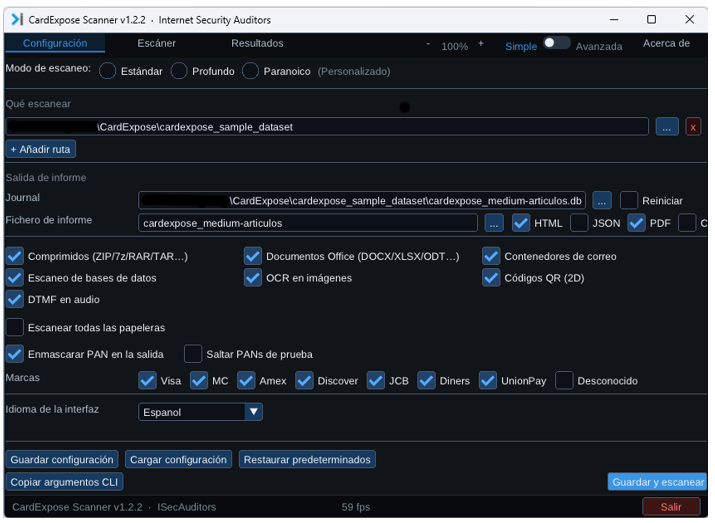Switch to the Escáner tab

(x=156, y=43)
